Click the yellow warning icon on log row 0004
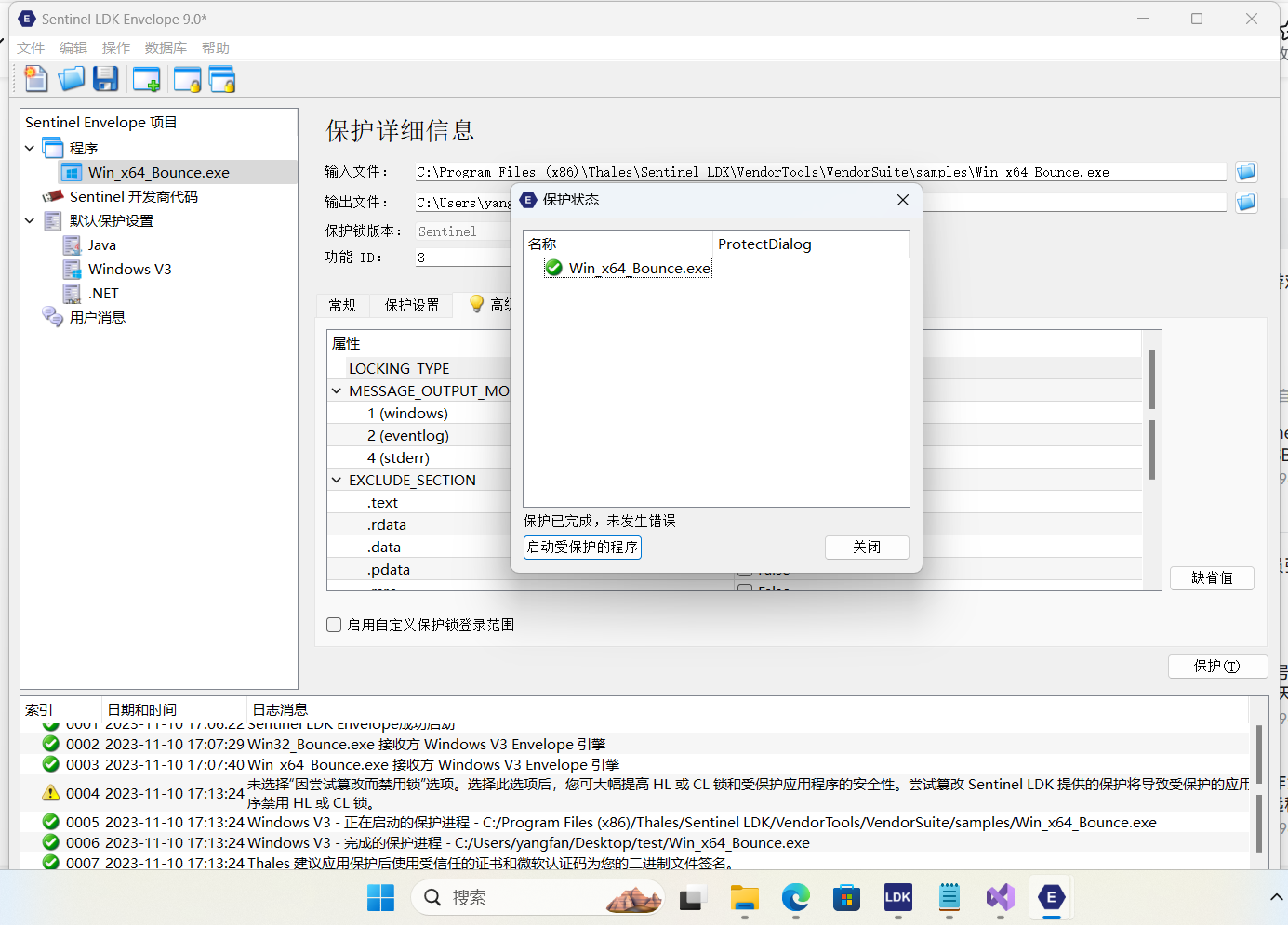Screen dimensions: 1288x925 [51, 793]
